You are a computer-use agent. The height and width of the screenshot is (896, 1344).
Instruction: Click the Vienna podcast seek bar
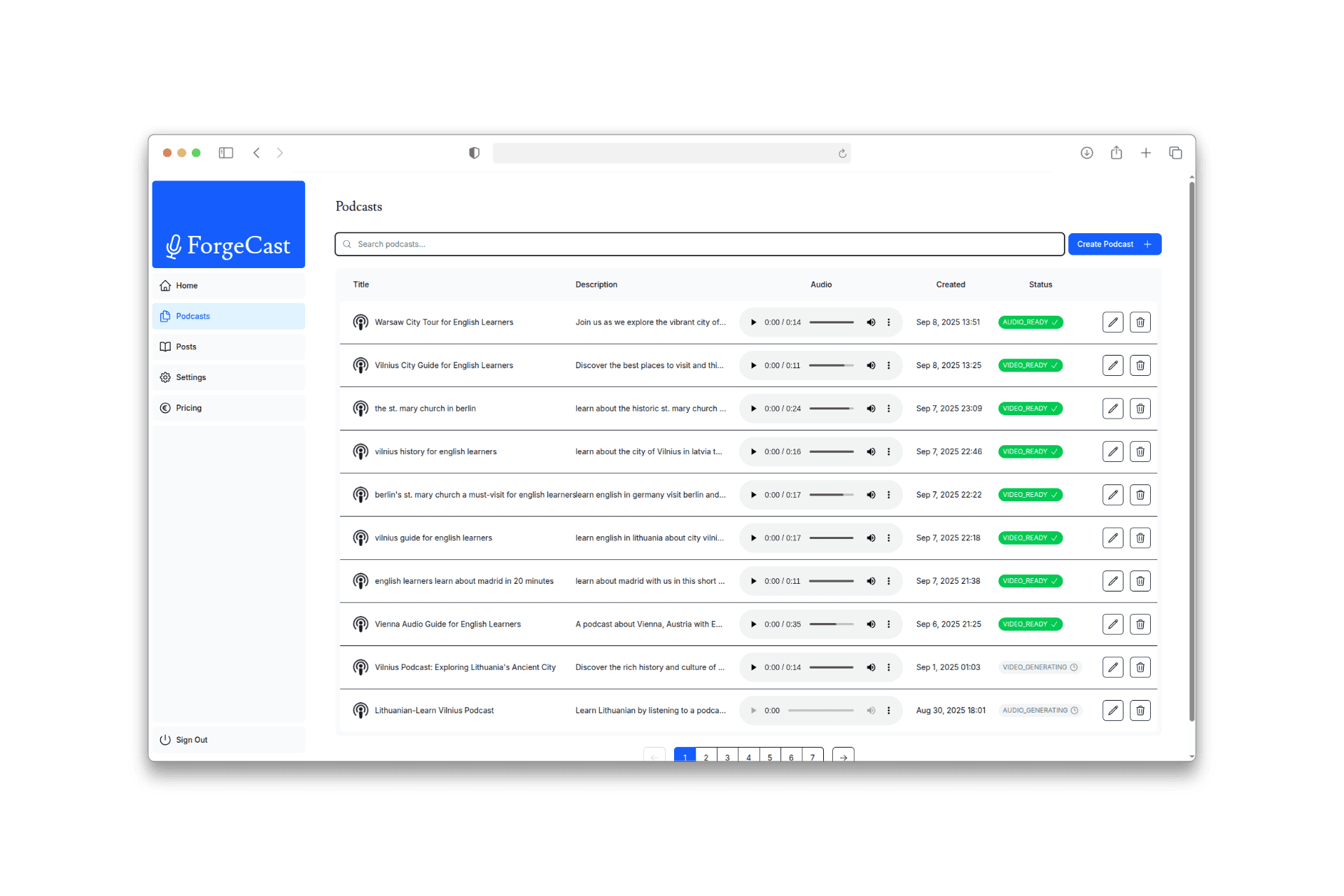[x=831, y=624]
